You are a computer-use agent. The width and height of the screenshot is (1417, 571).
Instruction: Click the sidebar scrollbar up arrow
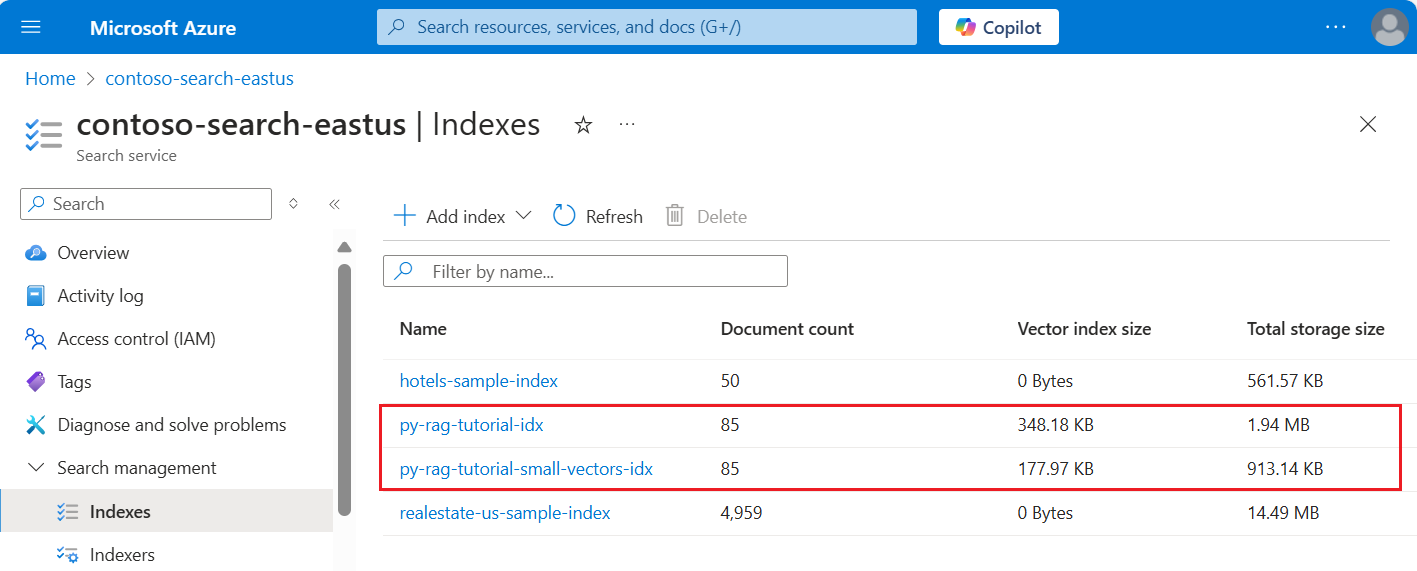pyautogui.click(x=345, y=247)
